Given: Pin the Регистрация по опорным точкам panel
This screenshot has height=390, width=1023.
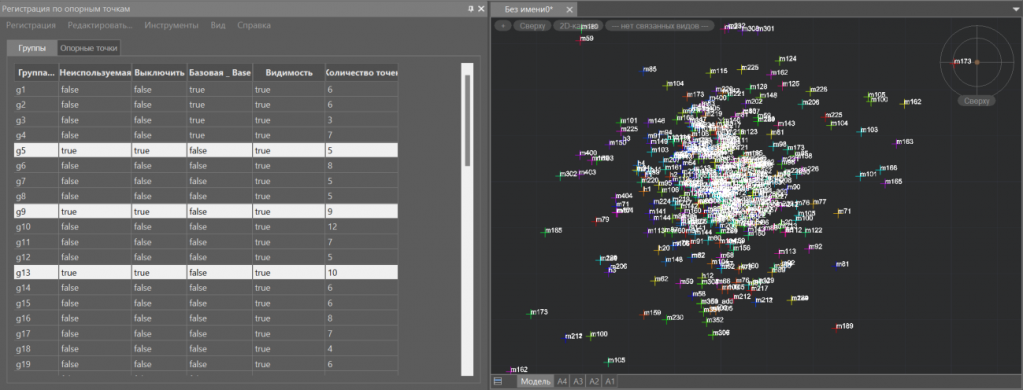Looking at the screenshot, I should (470, 9).
